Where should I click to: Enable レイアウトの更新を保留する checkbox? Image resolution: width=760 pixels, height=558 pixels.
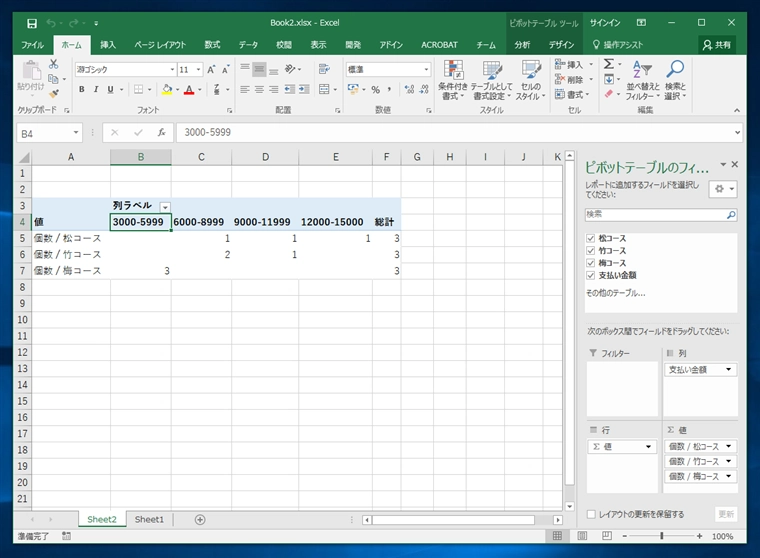[591, 514]
